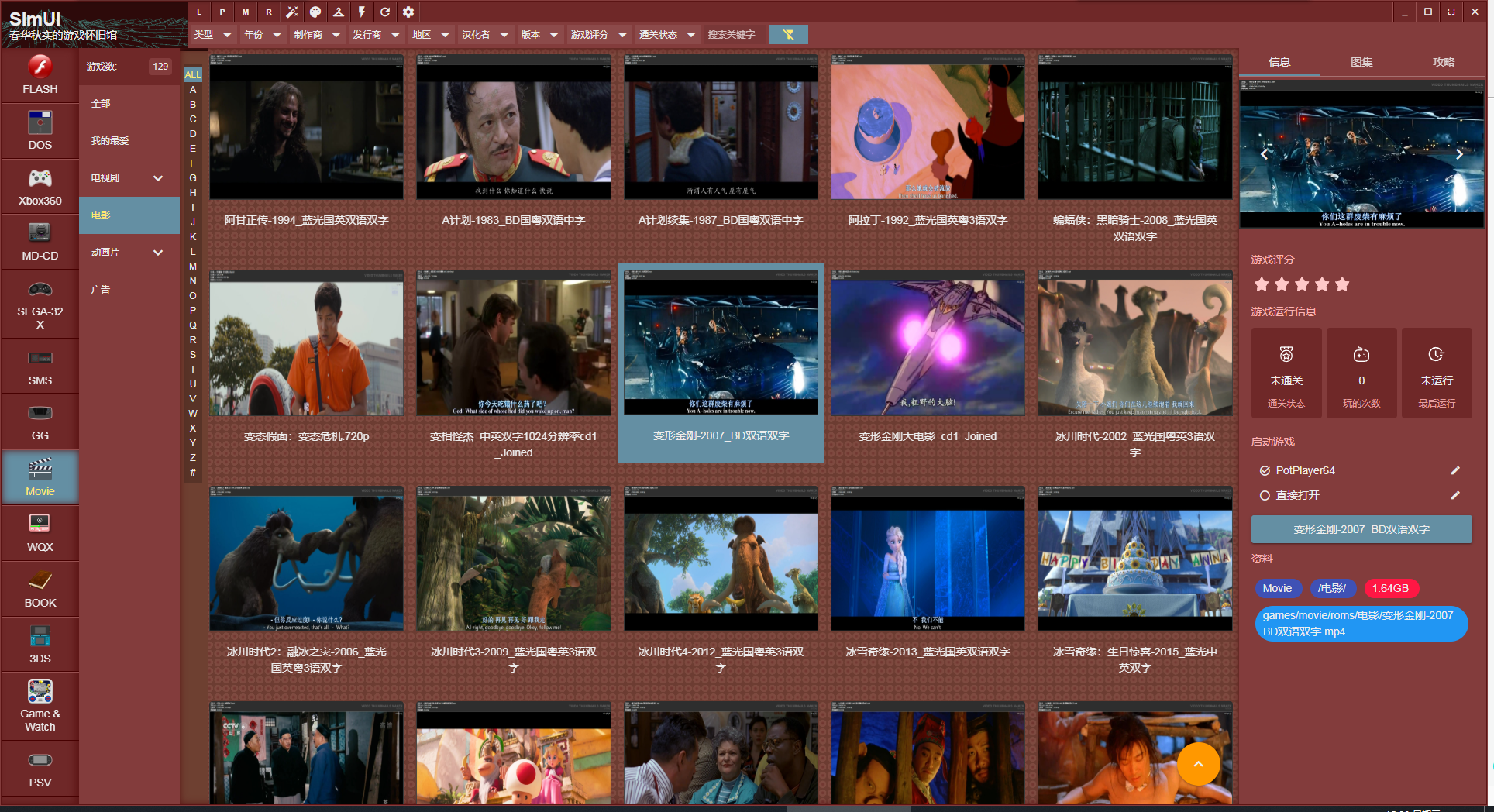The image size is (1494, 812).
Task: Click the lightning bolt toolbar icon
Action: 362,12
